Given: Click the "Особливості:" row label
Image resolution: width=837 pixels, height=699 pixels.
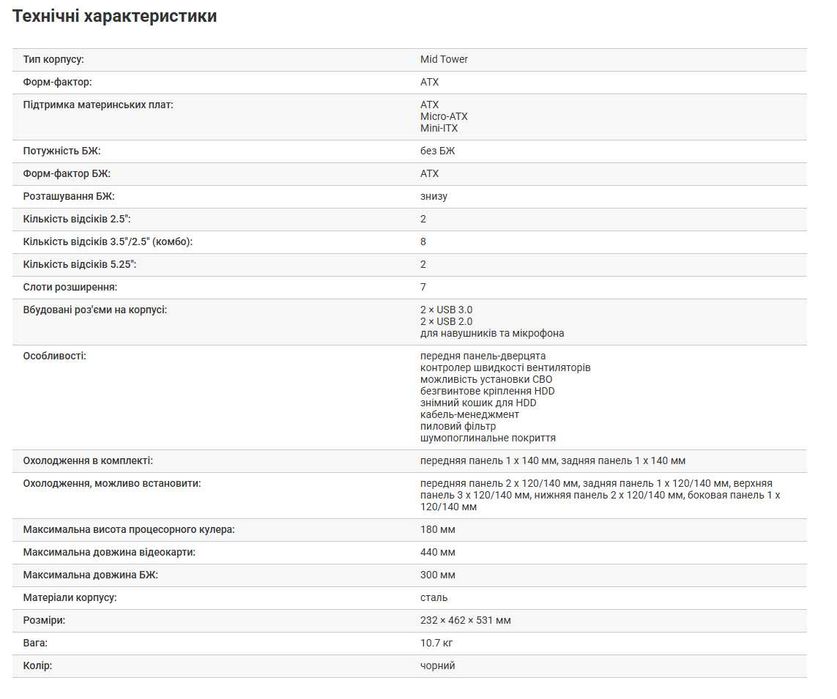Looking at the screenshot, I should 54,355.
